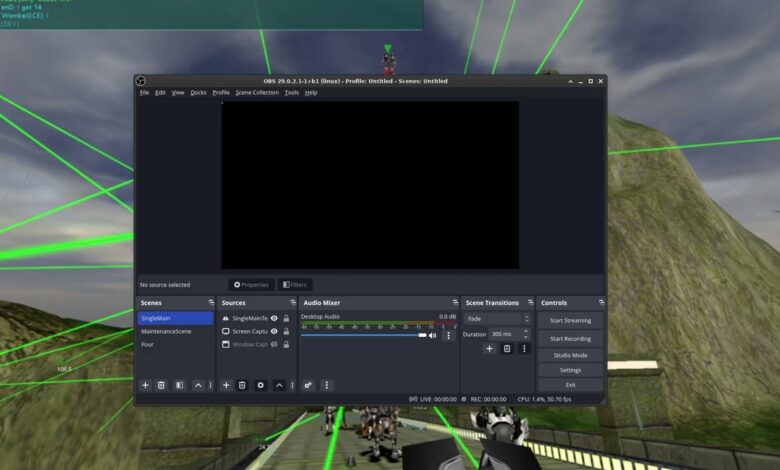
Task: Mute Desktop Audio with the speaker icon
Action: 433,336
